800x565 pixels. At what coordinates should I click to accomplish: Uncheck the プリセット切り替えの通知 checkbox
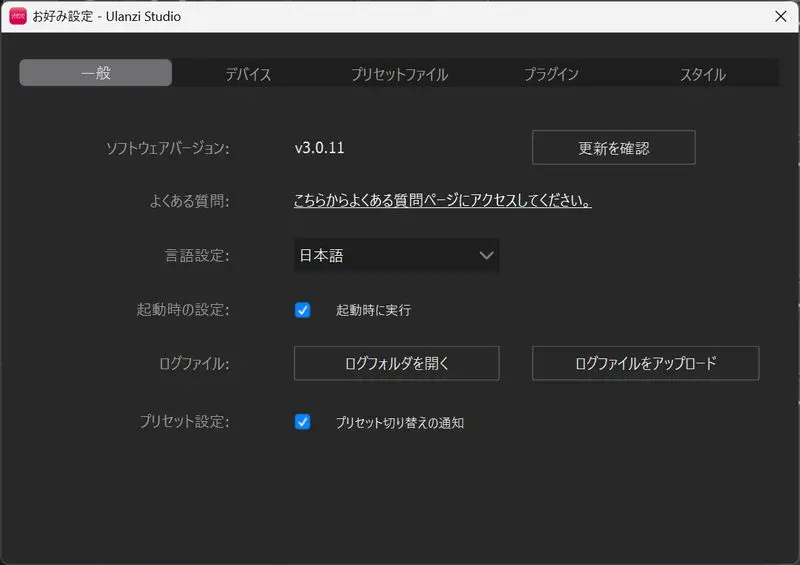[303, 422]
